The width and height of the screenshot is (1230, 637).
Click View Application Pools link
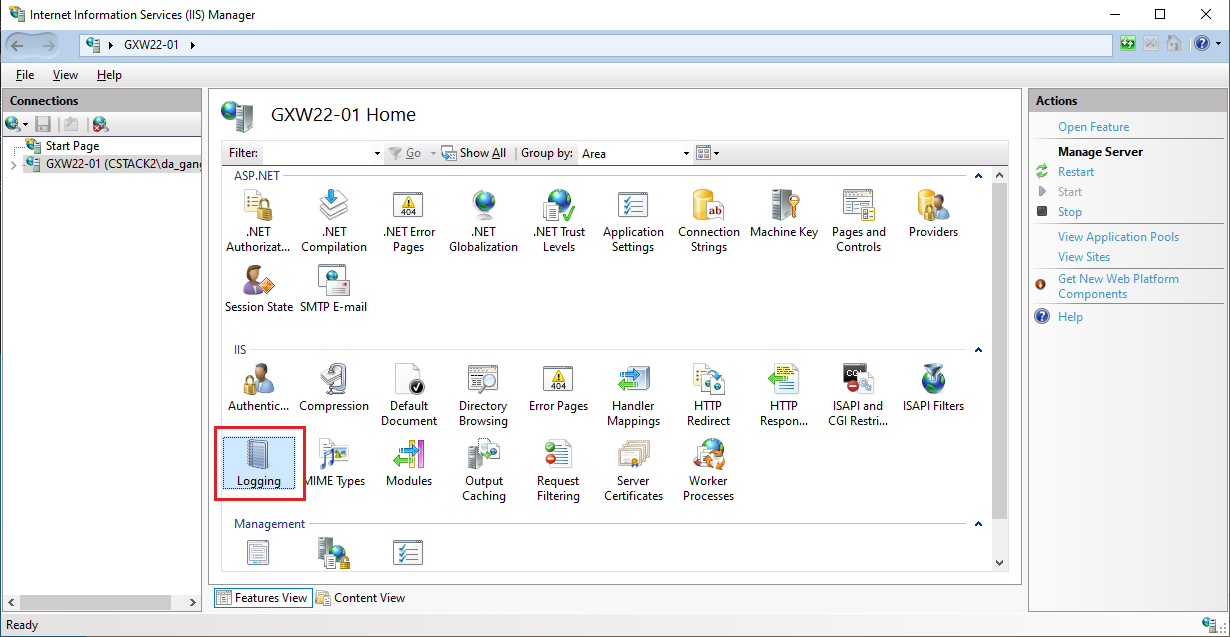[x=1119, y=237]
